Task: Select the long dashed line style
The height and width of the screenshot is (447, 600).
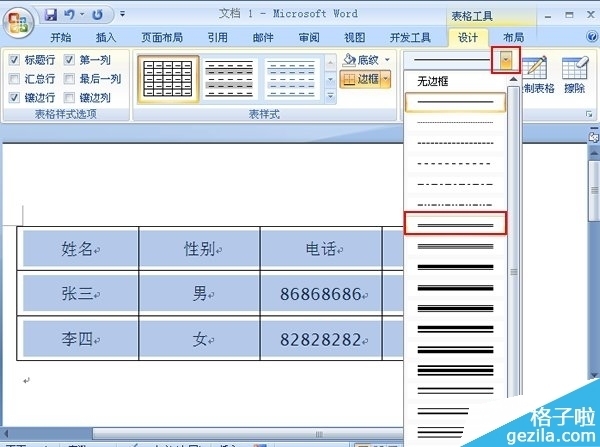Action: [455, 164]
